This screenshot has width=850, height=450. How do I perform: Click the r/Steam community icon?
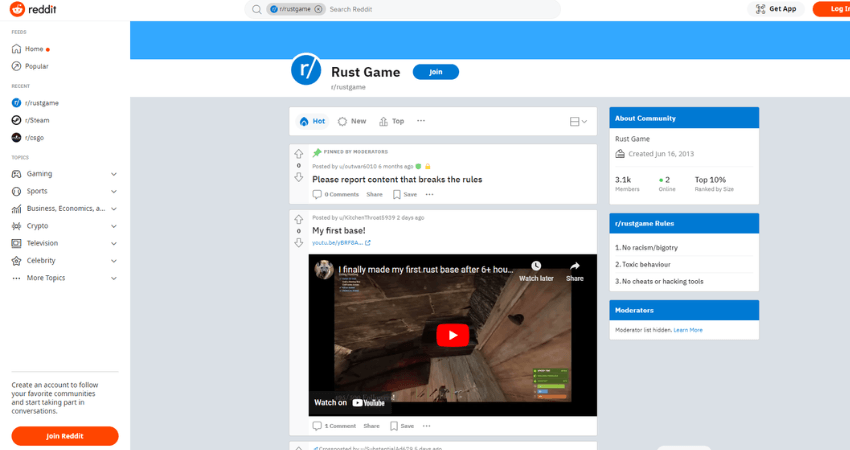tap(16, 120)
